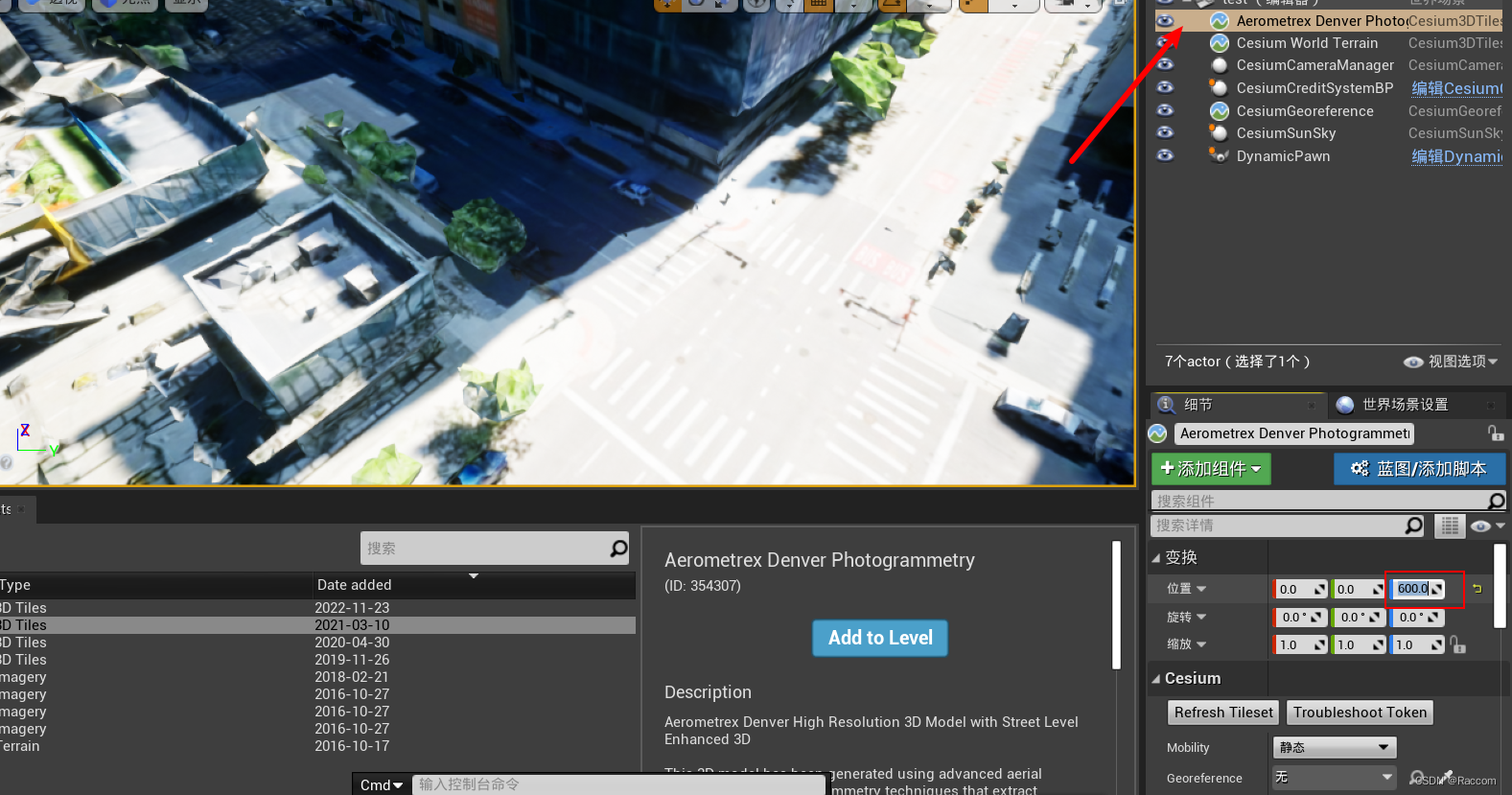Hide the DynamicPawn actor
The image size is (1512, 795).
click(x=1165, y=155)
